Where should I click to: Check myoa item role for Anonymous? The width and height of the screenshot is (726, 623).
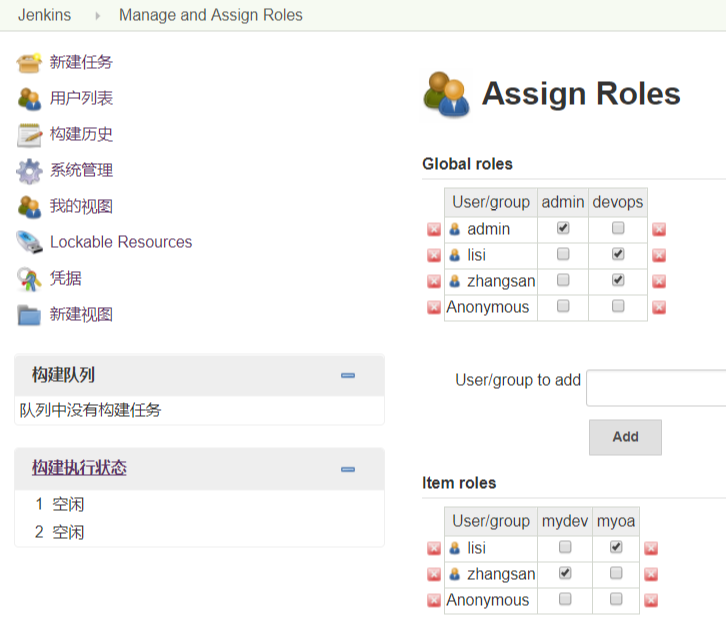click(x=616, y=598)
